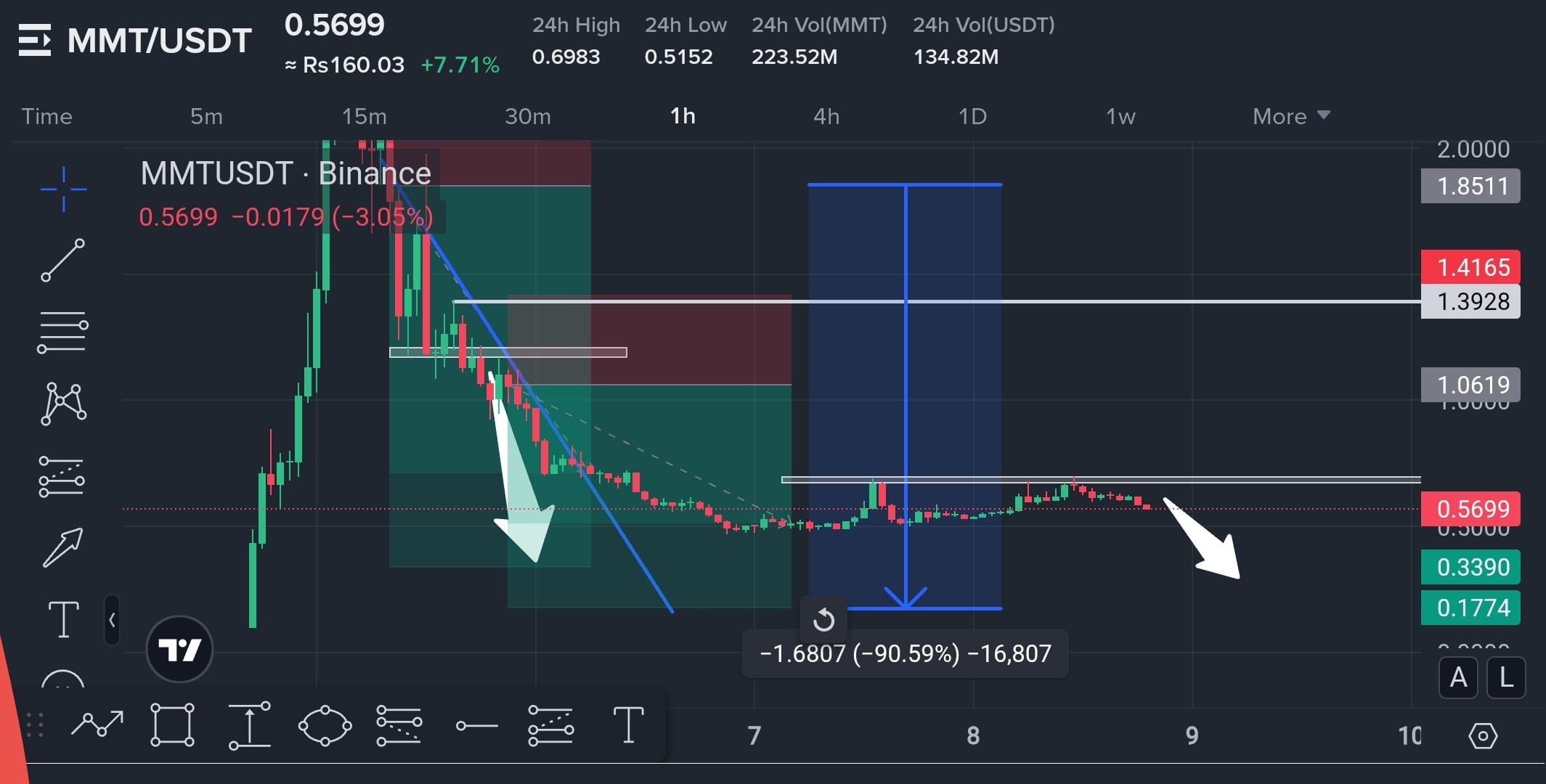
Task: Click the 1.8511 price label
Action: [1470, 187]
